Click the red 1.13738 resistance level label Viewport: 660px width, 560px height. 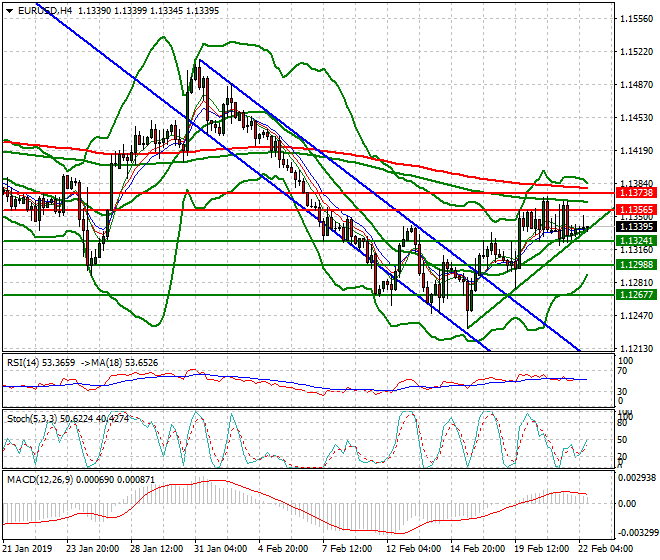pyautogui.click(x=636, y=193)
